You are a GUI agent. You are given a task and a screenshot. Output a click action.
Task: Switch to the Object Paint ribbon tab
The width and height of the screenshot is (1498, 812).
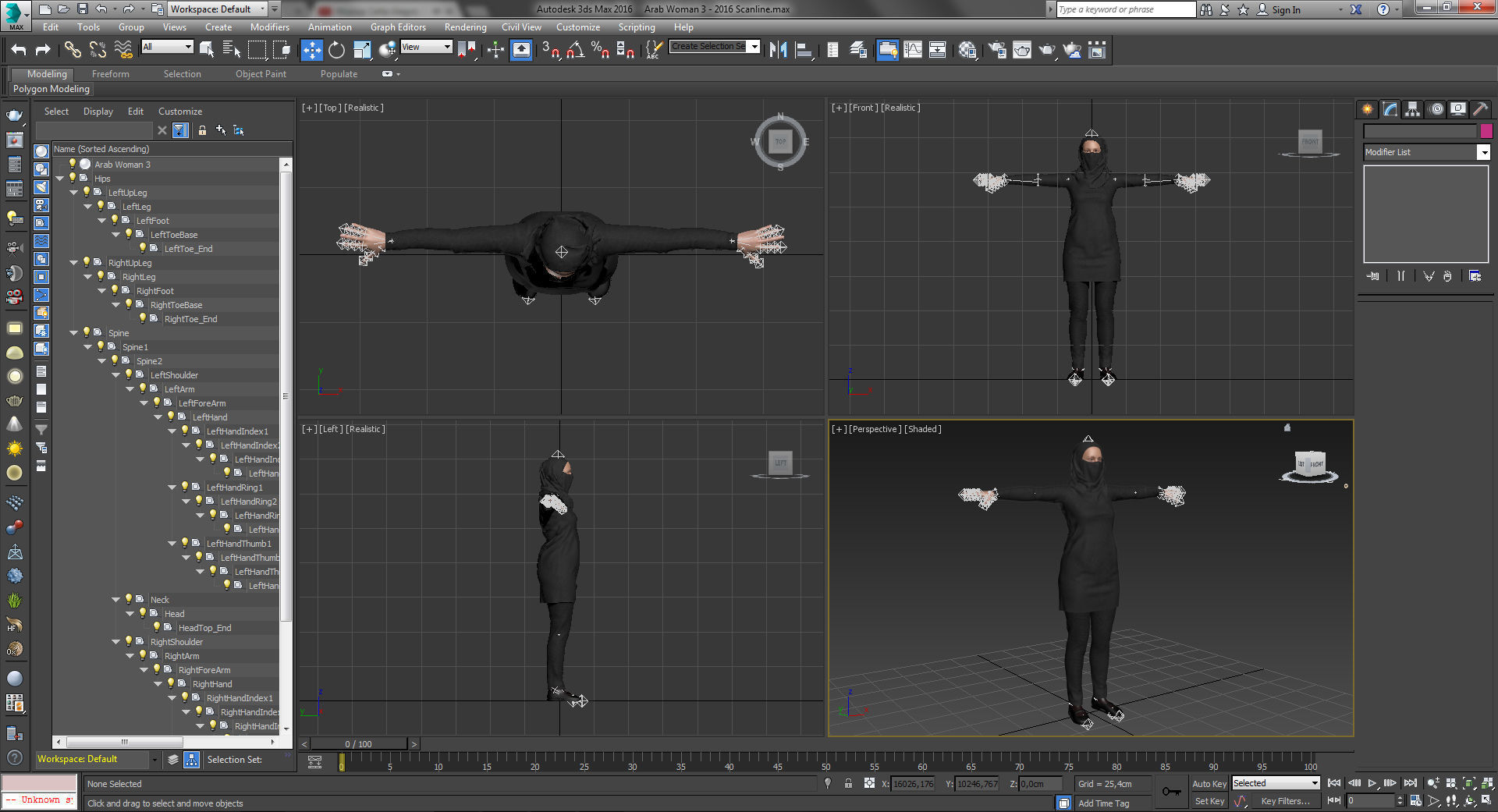[261, 74]
